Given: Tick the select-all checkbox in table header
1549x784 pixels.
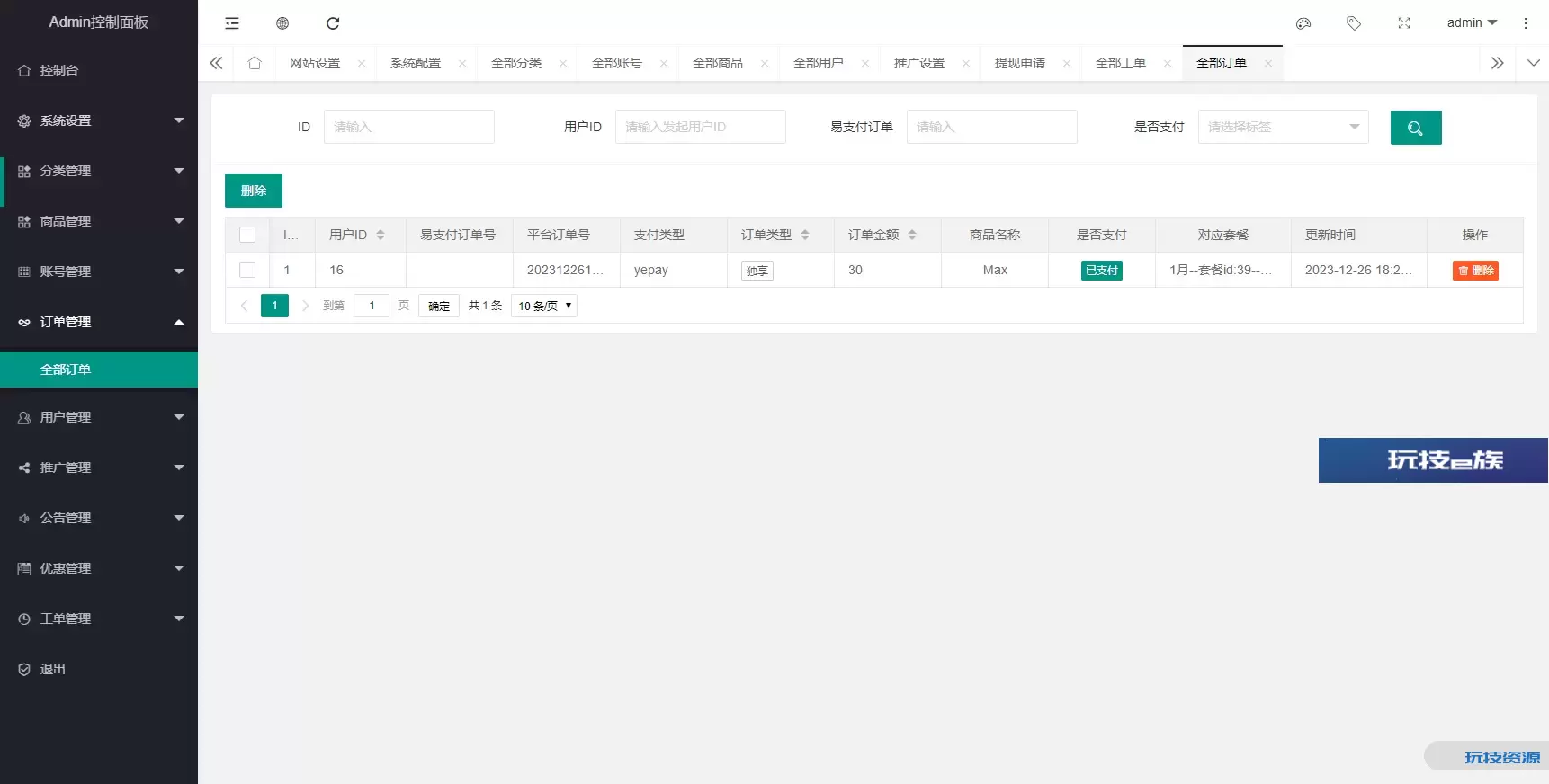Looking at the screenshot, I should (x=247, y=235).
